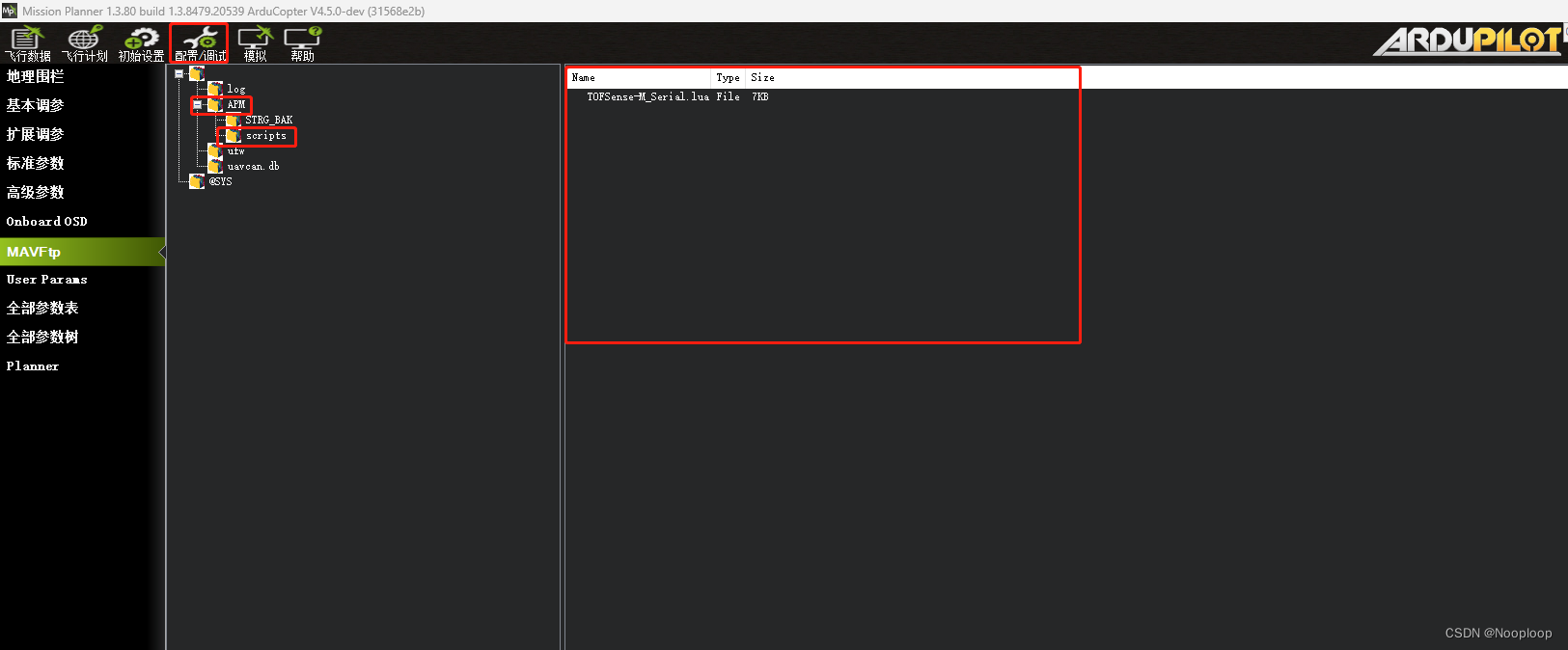Open the 模拟 simulation screen
1568x650 pixels.
click(x=255, y=44)
